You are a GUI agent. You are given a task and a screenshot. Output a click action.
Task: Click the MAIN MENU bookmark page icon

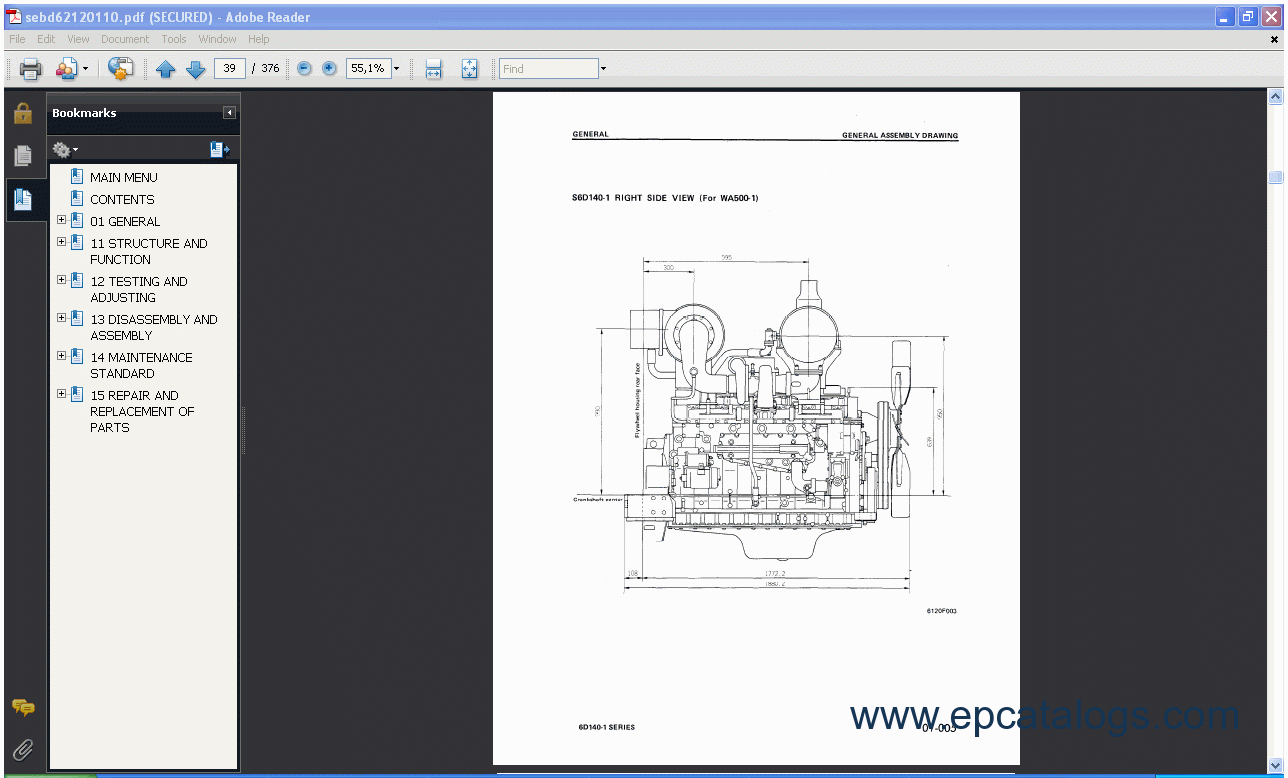click(x=77, y=176)
